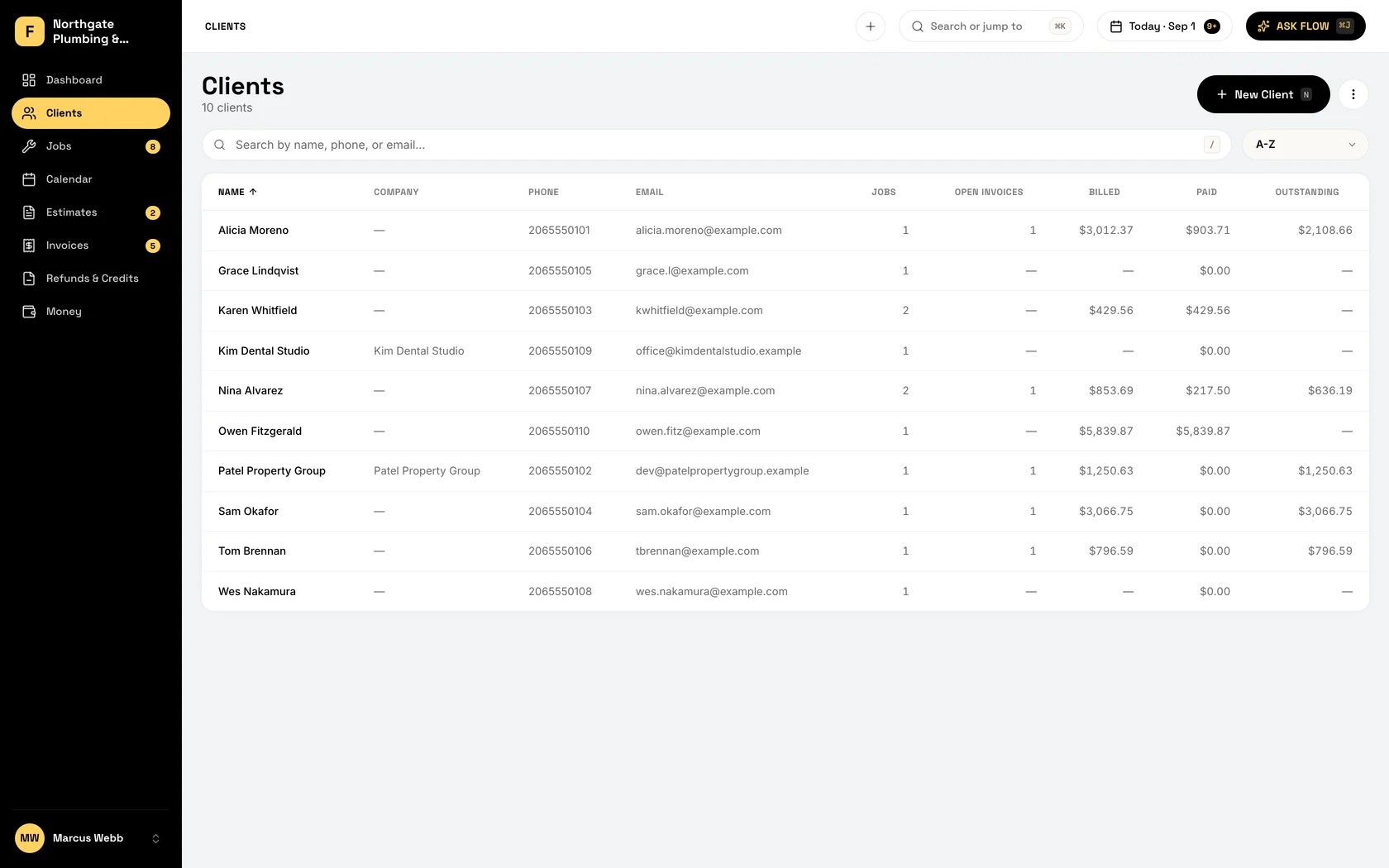This screenshot has width=1389, height=868.
Task: Click the Outstanding column header
Action: [x=1307, y=192]
